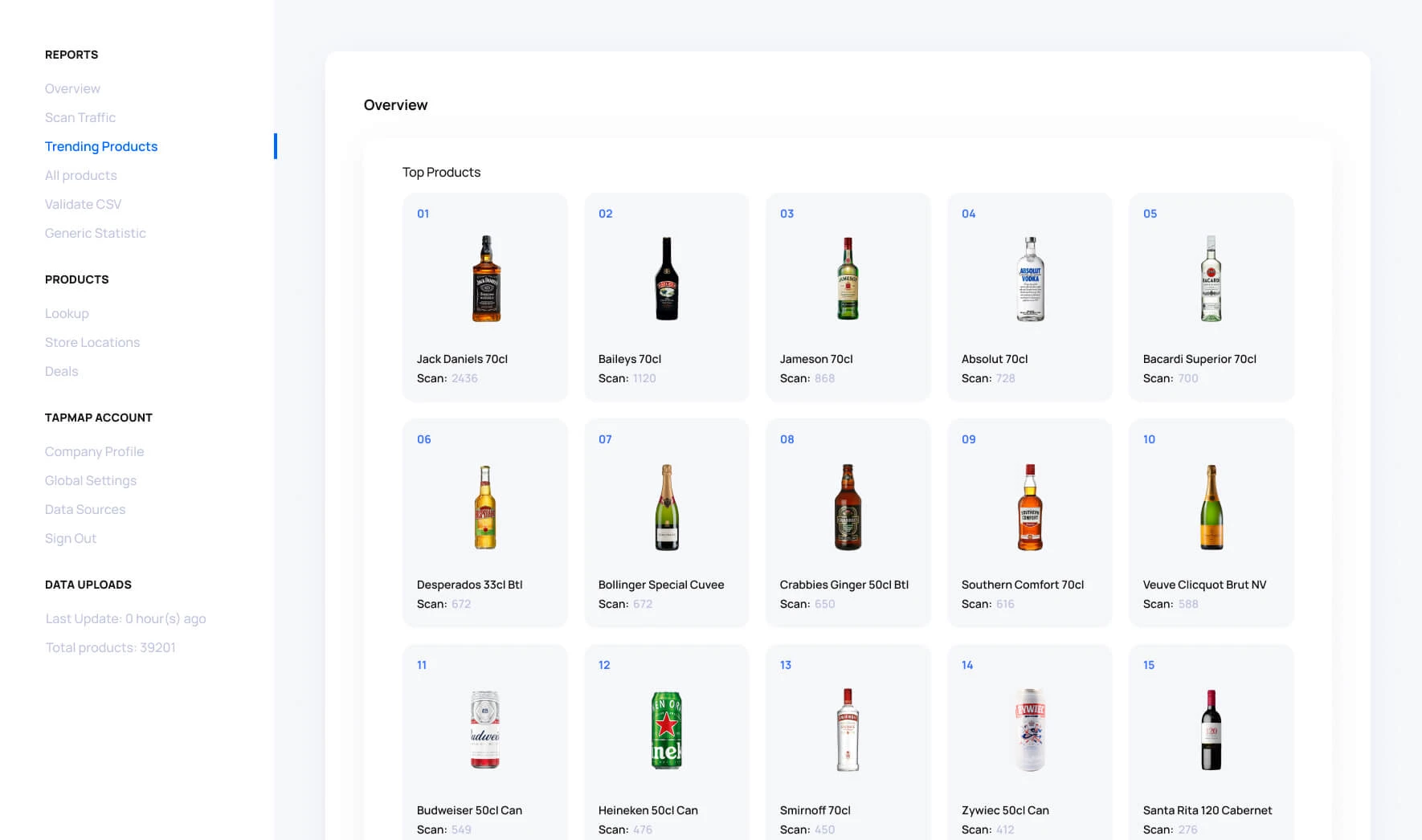Screen dimensions: 1422x840
Task: Click the Heineken 50cl Can image
Action: pyautogui.click(x=666, y=730)
